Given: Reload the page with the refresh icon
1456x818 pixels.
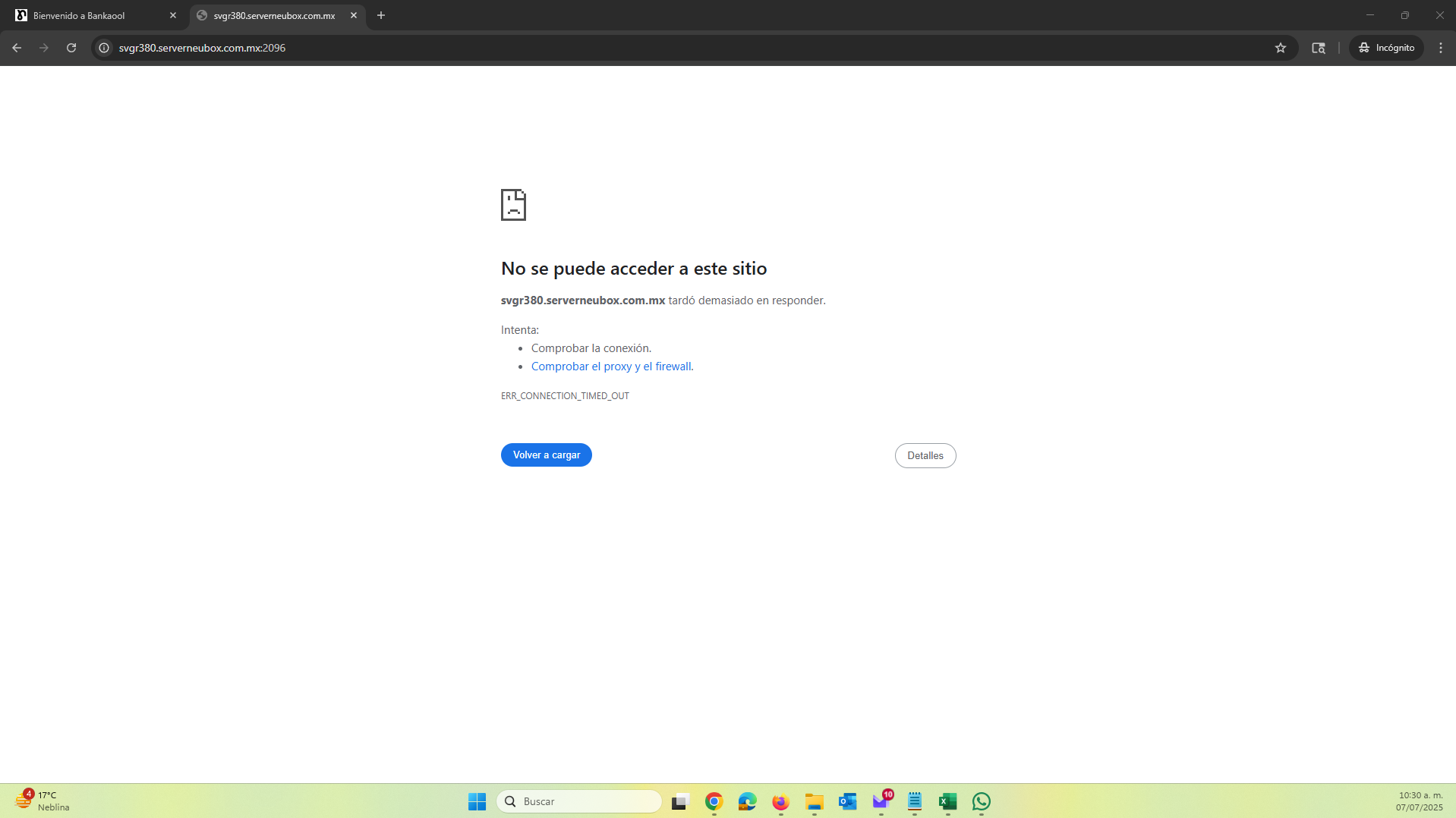Looking at the screenshot, I should (x=71, y=48).
